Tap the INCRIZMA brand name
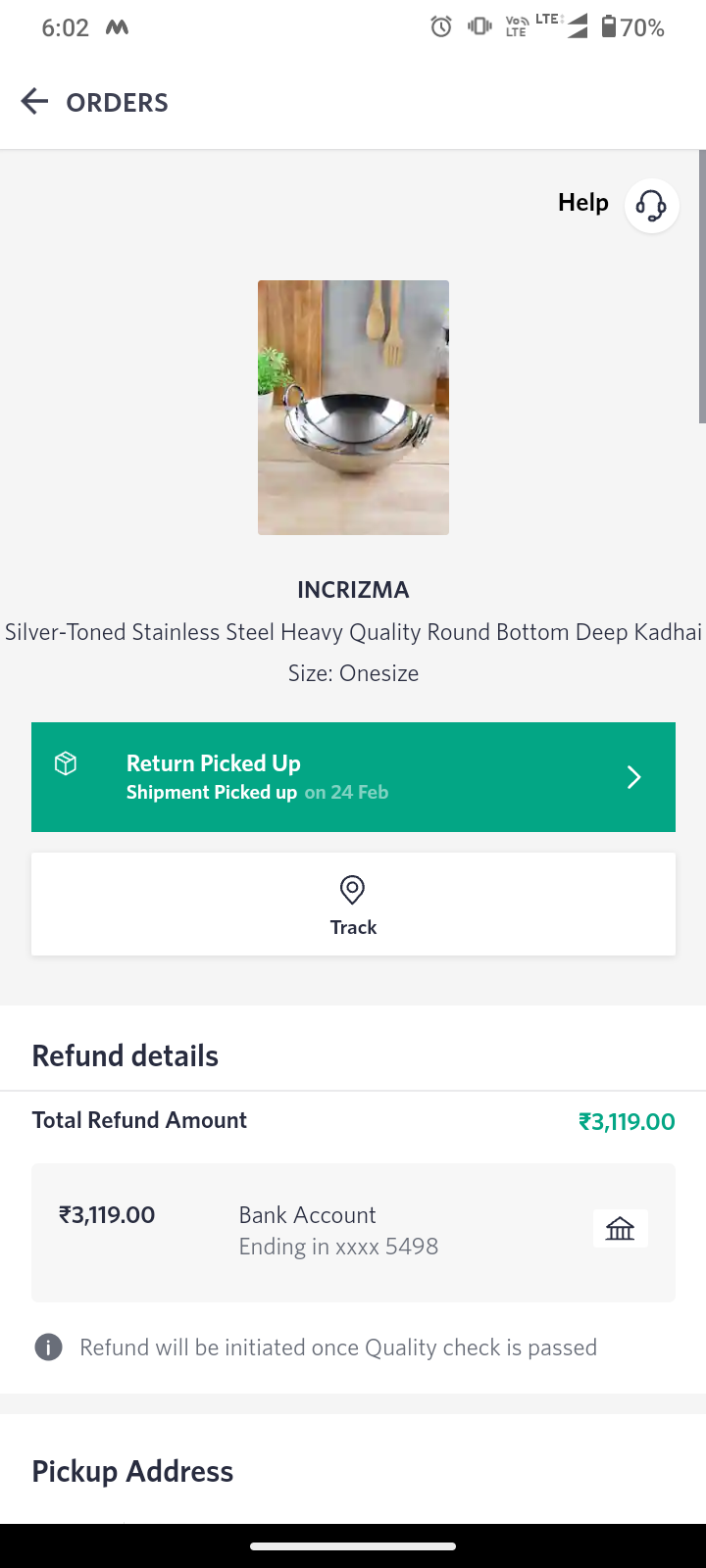This screenshot has height=1568, width=706. pos(353,590)
